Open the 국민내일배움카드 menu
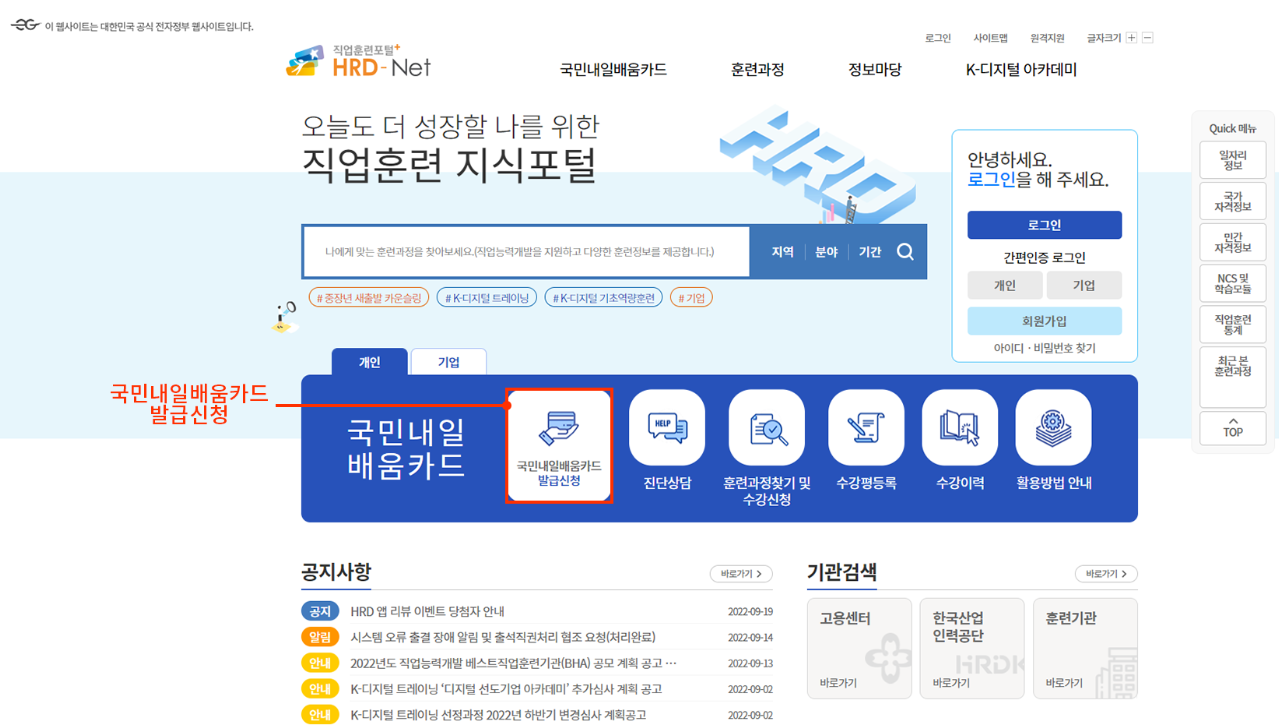 coord(613,70)
